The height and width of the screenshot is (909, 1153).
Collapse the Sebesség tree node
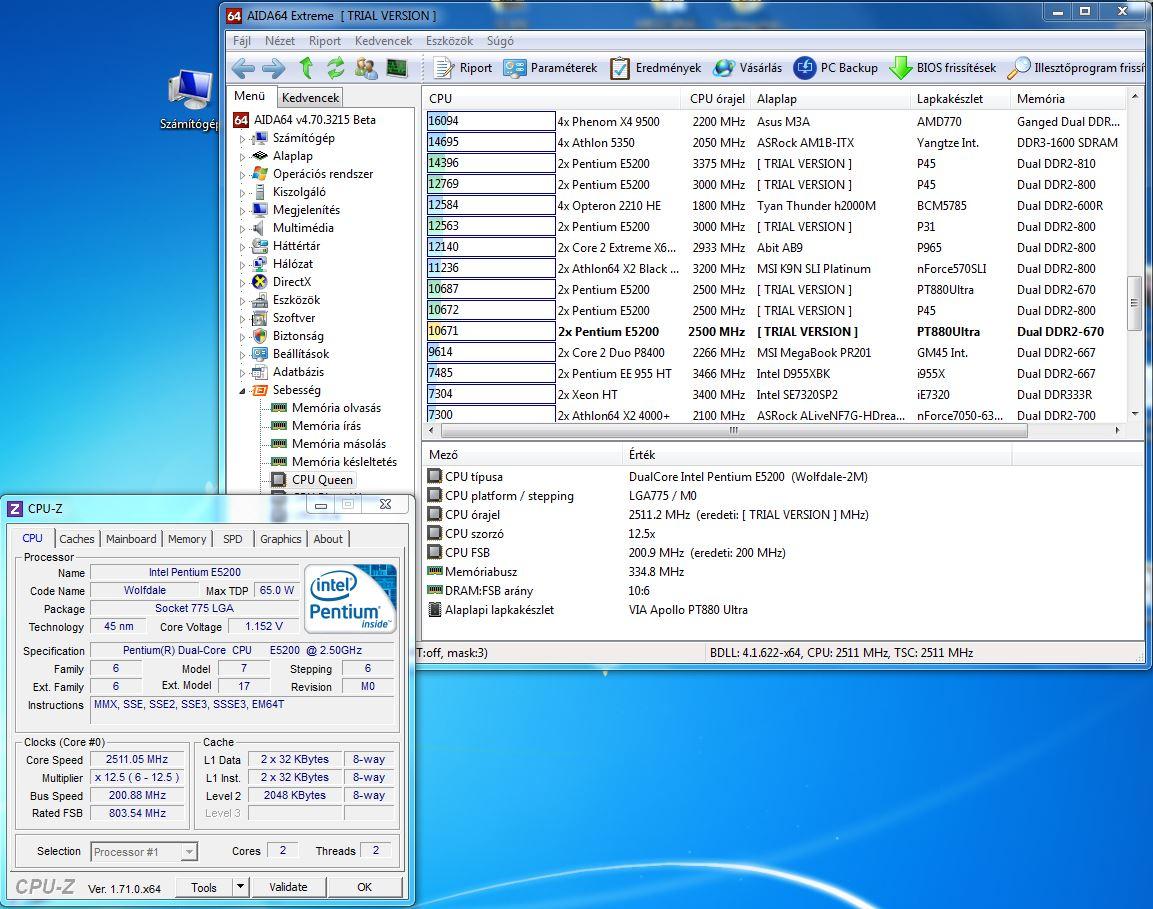click(243, 391)
